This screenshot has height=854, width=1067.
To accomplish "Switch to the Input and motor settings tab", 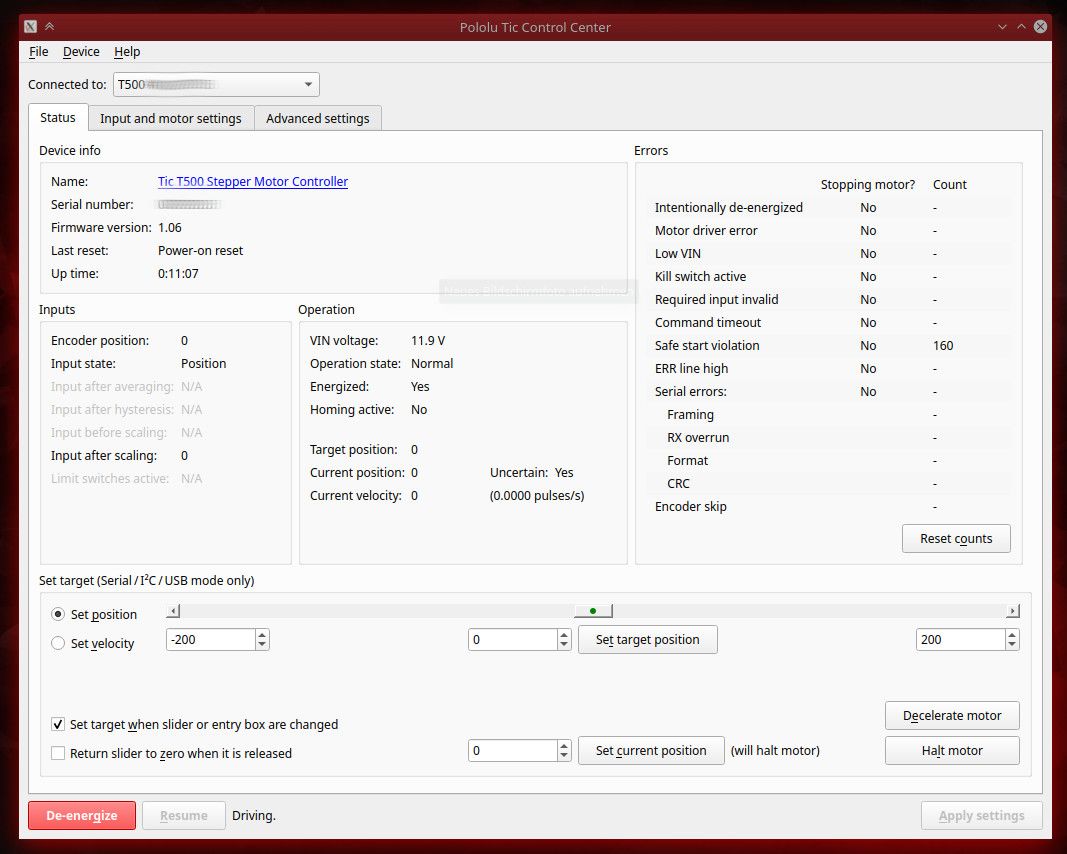I will 170,117.
